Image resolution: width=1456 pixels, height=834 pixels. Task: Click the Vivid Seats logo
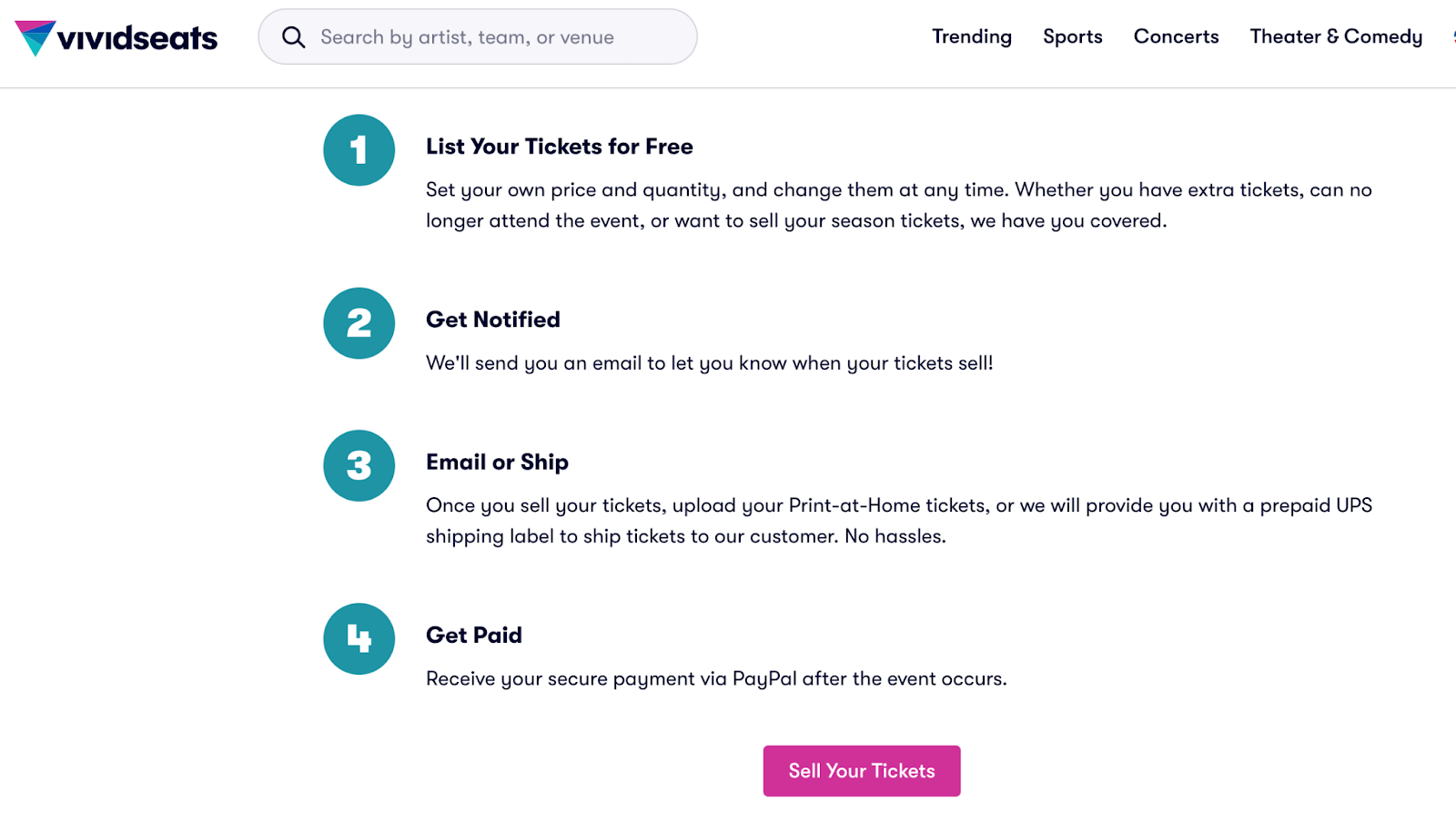tap(116, 37)
